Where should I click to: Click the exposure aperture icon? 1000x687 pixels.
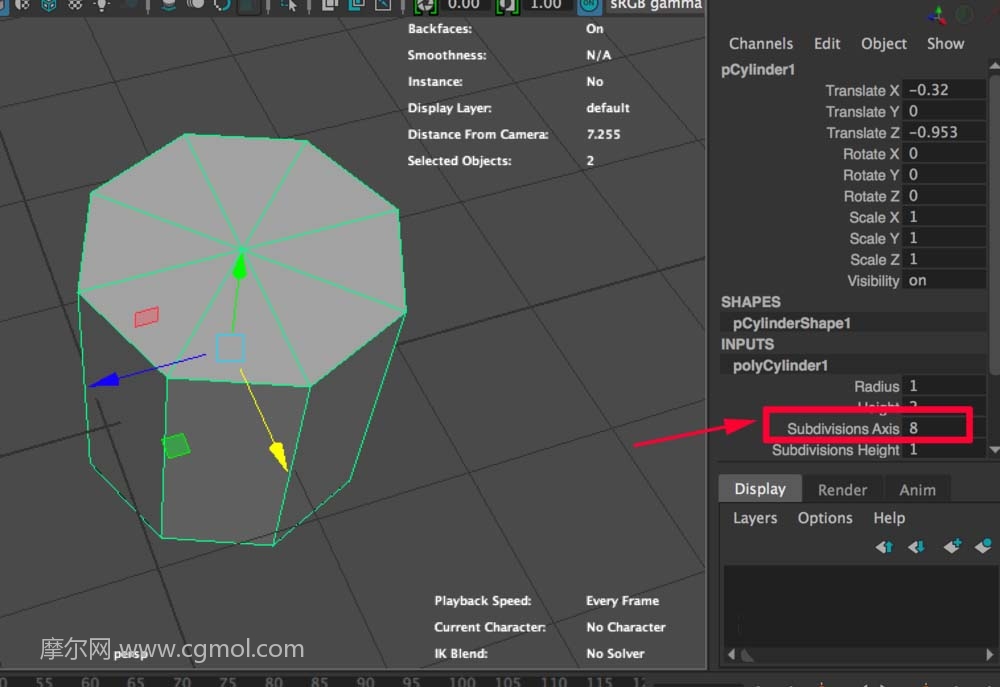point(426,6)
